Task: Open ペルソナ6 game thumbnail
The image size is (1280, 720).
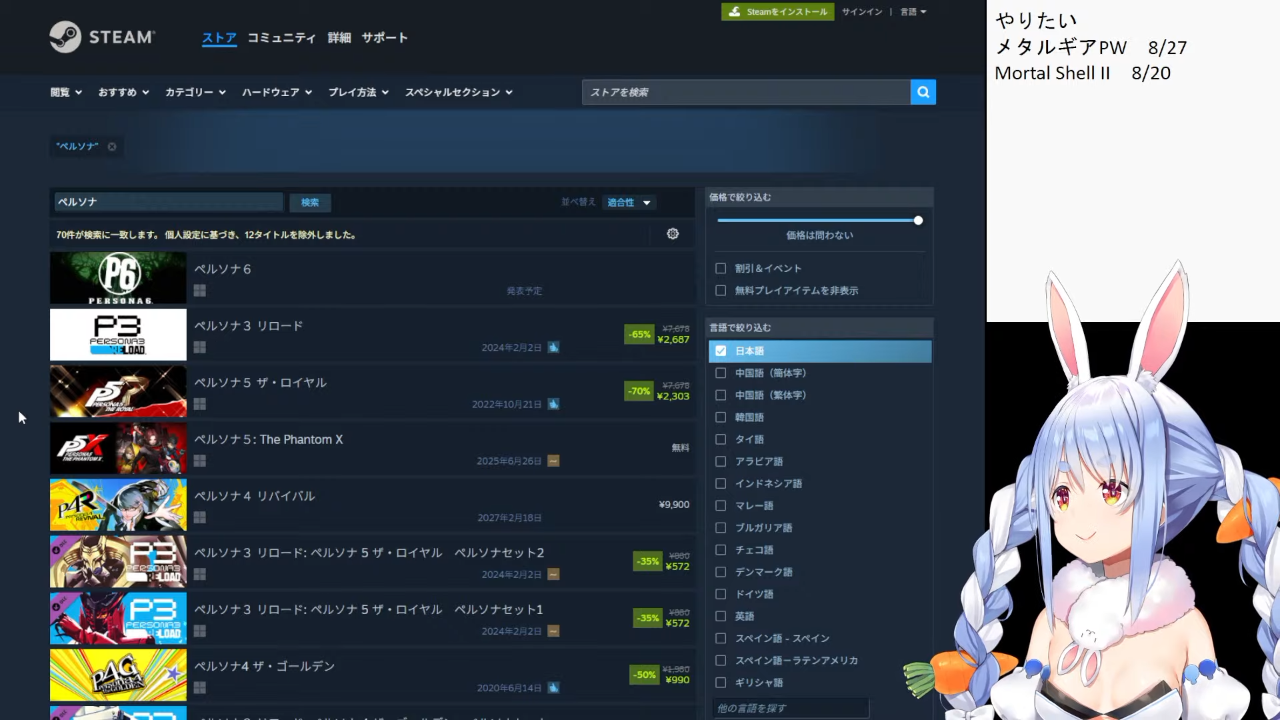Action: (118, 278)
